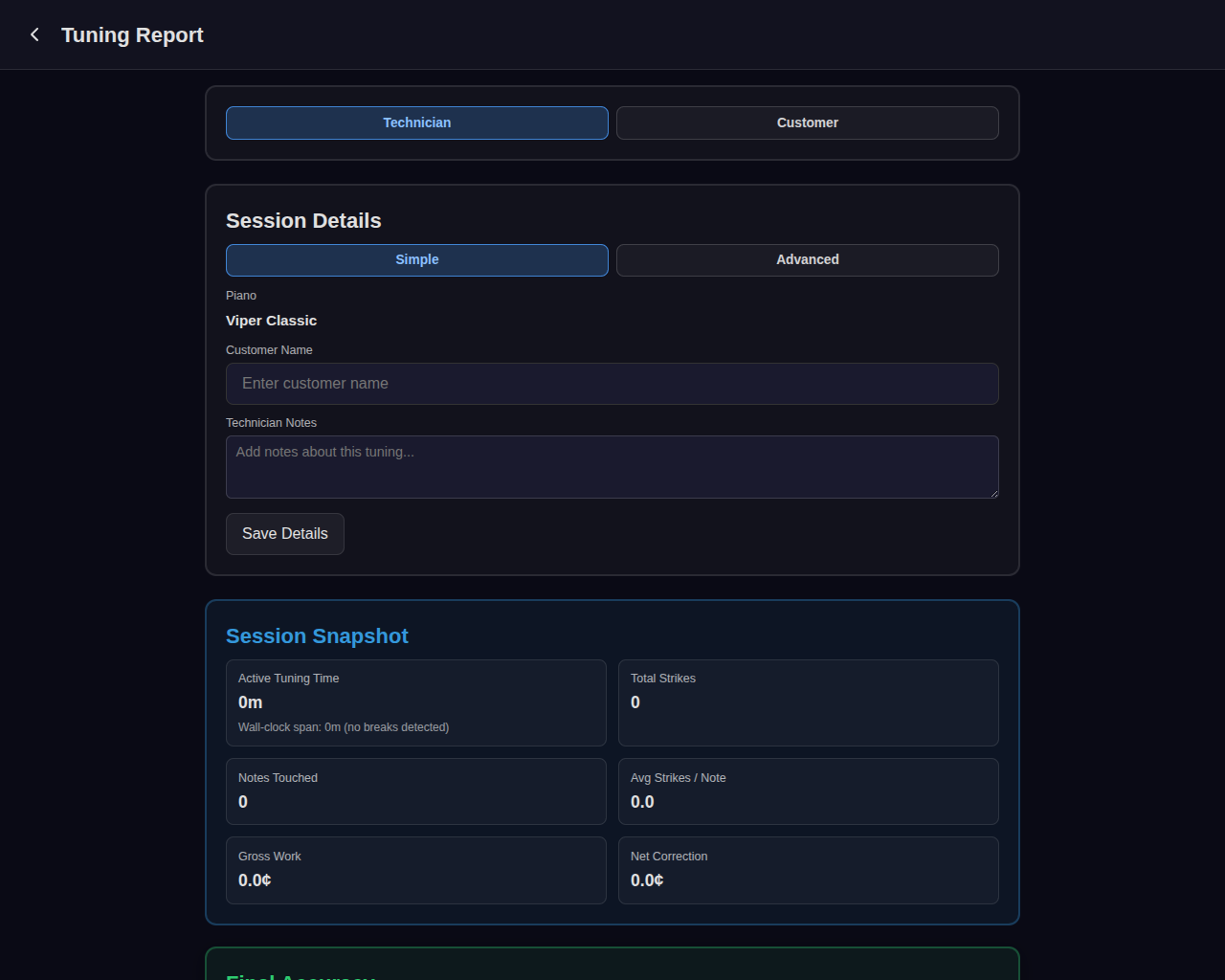Image resolution: width=1225 pixels, height=980 pixels.
Task: Click the Viper Classic piano label
Action: coord(271,321)
